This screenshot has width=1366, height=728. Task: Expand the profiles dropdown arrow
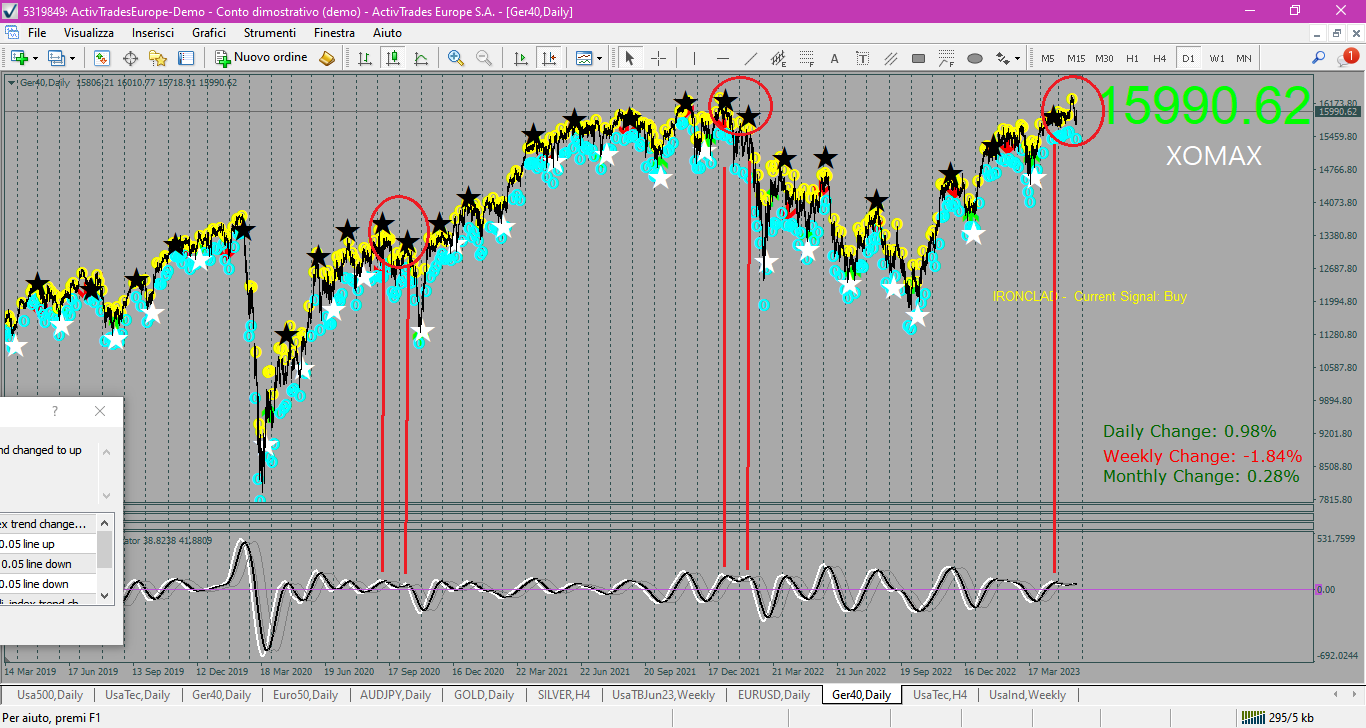tap(72, 58)
